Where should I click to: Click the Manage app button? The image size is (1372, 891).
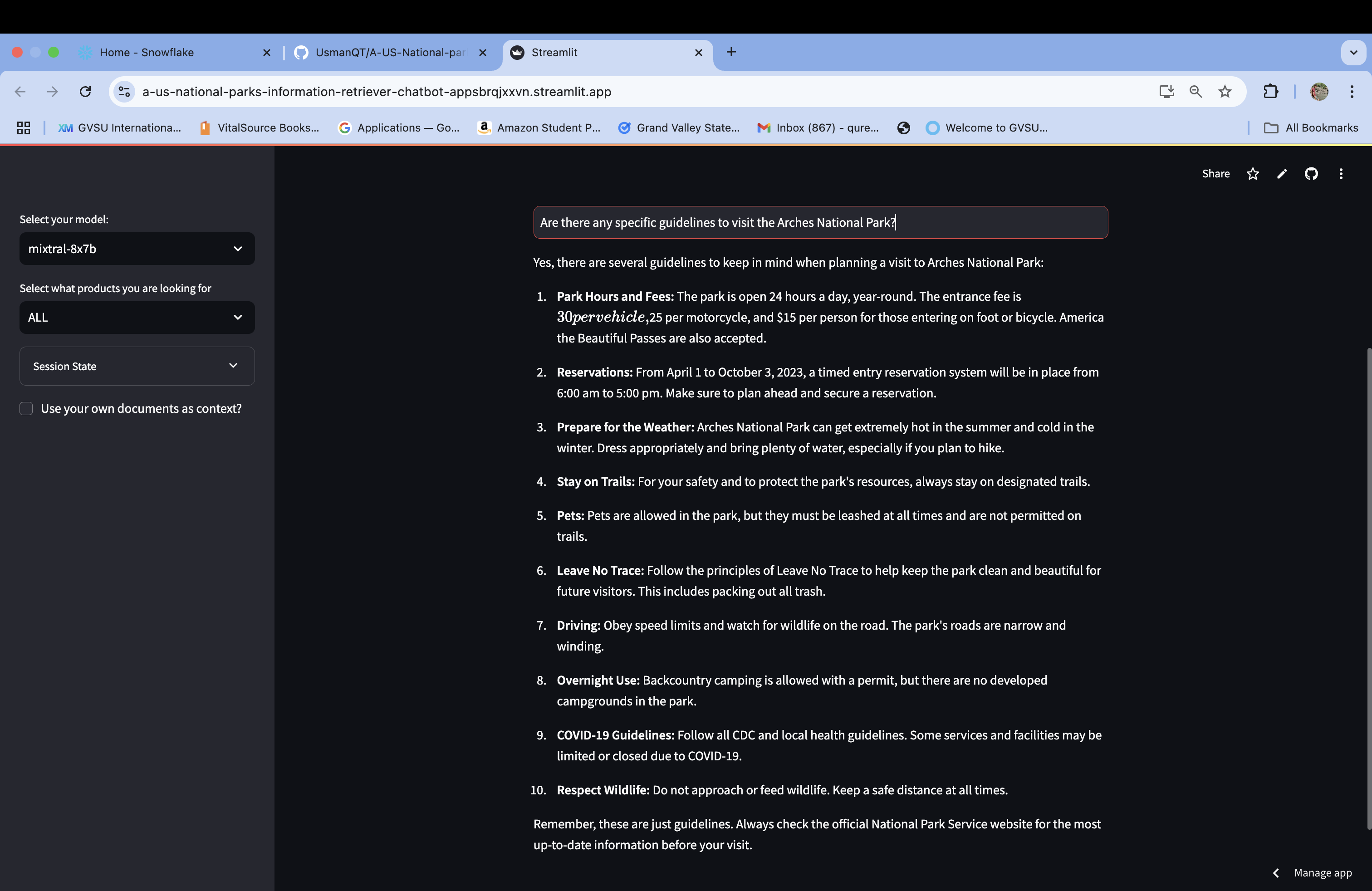(1322, 872)
